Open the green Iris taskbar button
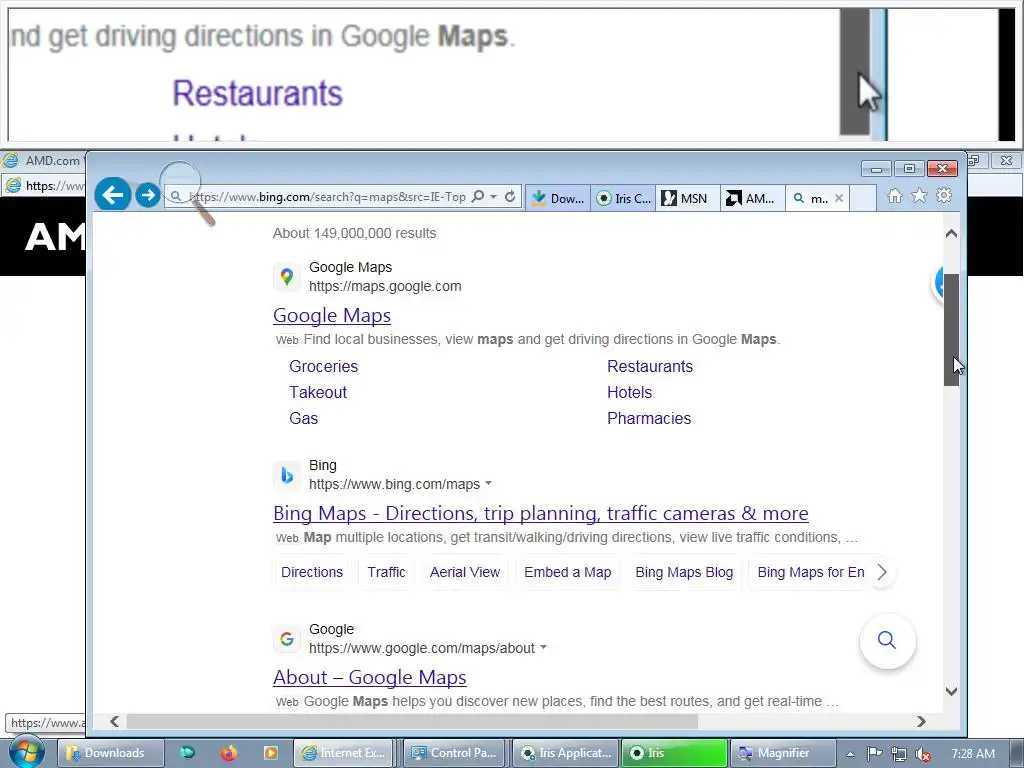 pos(673,753)
